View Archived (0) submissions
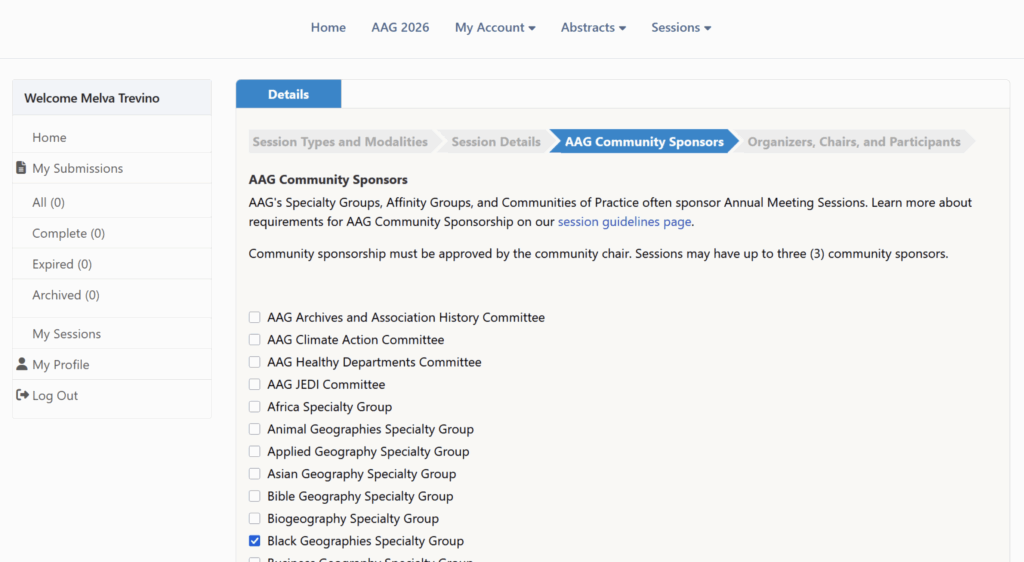Image resolution: width=1024 pixels, height=562 pixels. pyautogui.click(x=66, y=295)
